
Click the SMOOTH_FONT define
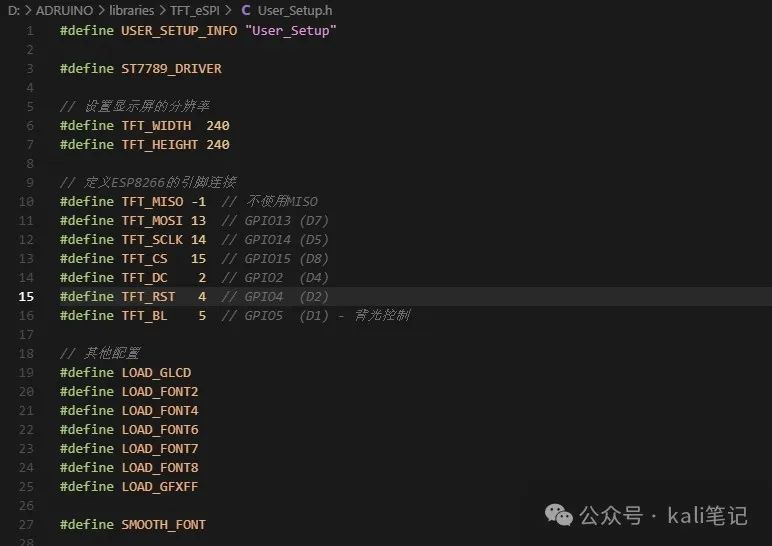coord(163,525)
